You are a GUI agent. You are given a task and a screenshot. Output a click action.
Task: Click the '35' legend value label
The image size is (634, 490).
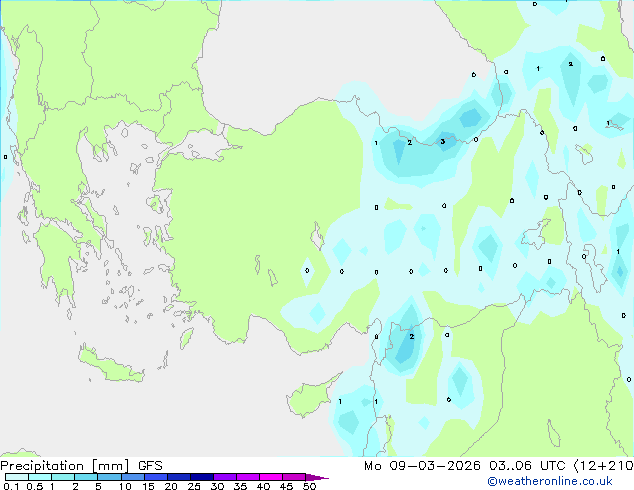click(240, 486)
